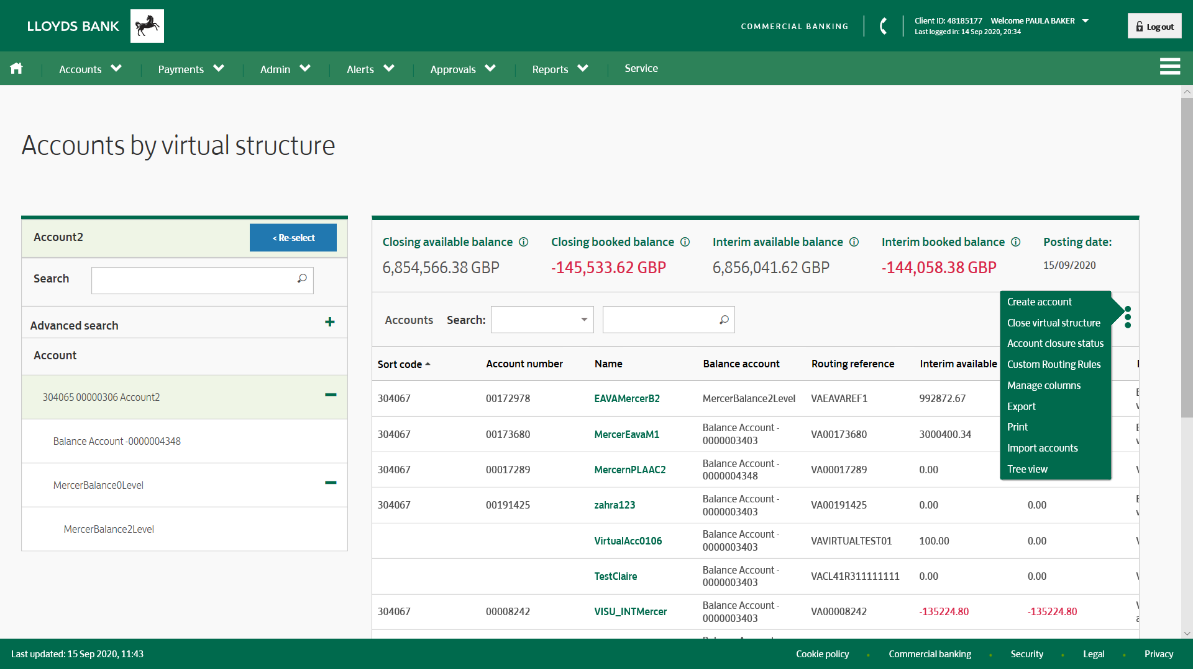Select Export from the actions menu
Screen dimensions: 1193x669
tap(1021, 406)
